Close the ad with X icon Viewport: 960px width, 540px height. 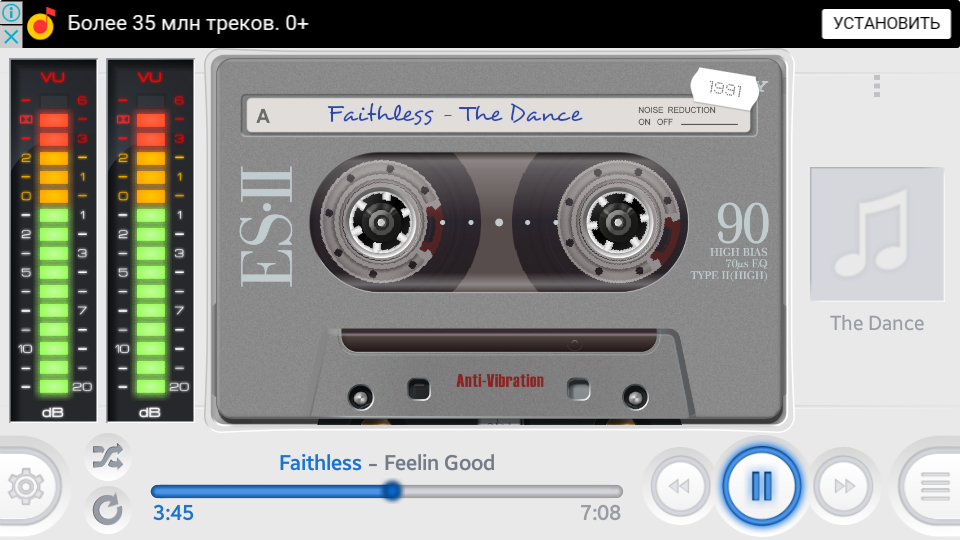click(x=11, y=37)
